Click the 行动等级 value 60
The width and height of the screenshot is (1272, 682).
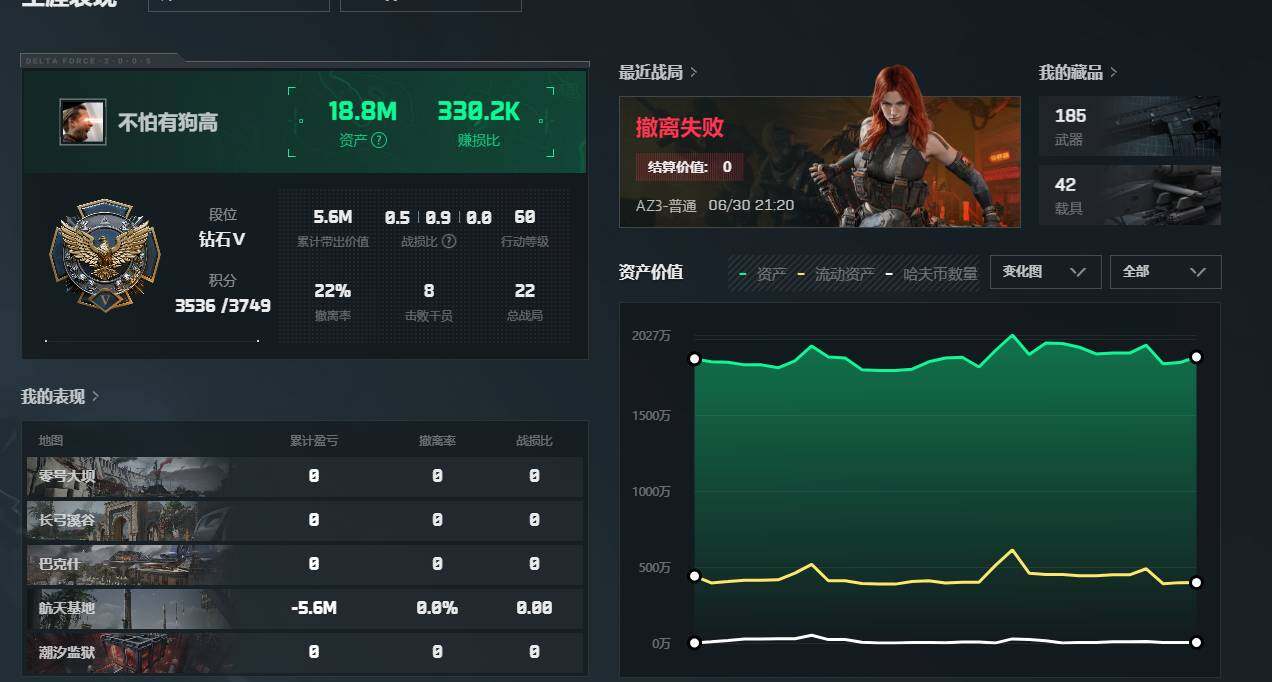[x=525, y=217]
